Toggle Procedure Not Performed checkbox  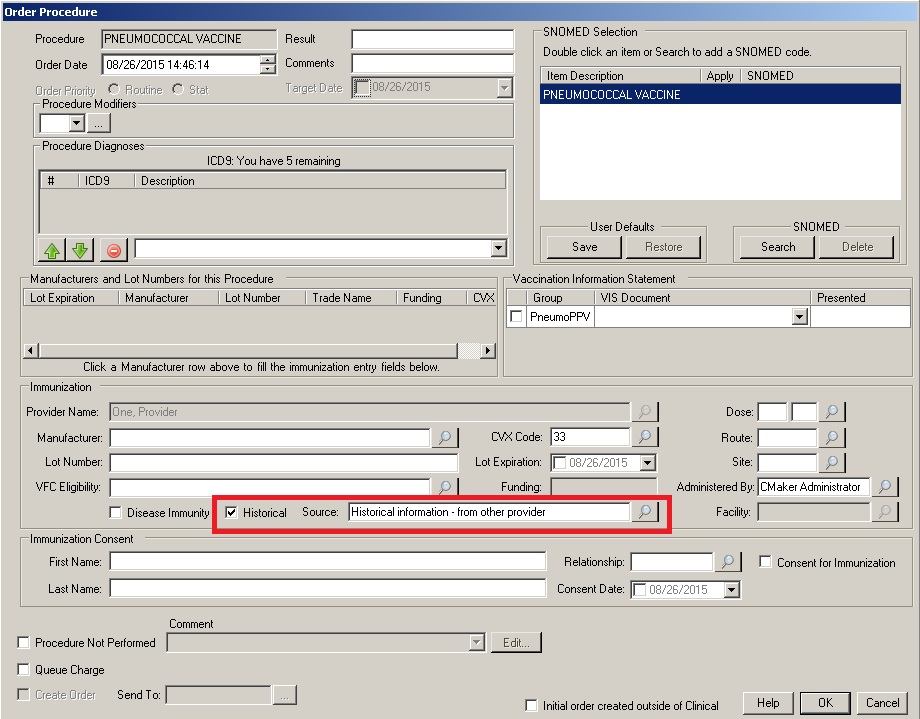click(x=24, y=643)
